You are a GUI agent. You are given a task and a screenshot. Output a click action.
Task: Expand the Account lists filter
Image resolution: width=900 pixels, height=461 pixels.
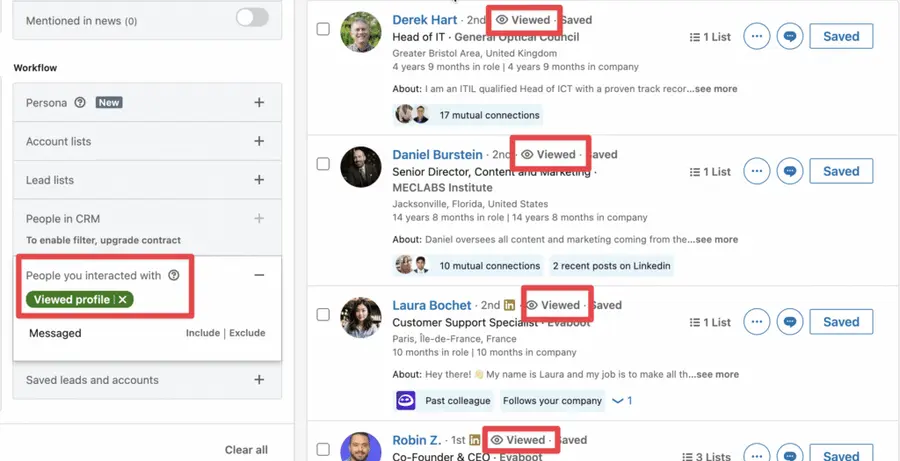tap(259, 141)
